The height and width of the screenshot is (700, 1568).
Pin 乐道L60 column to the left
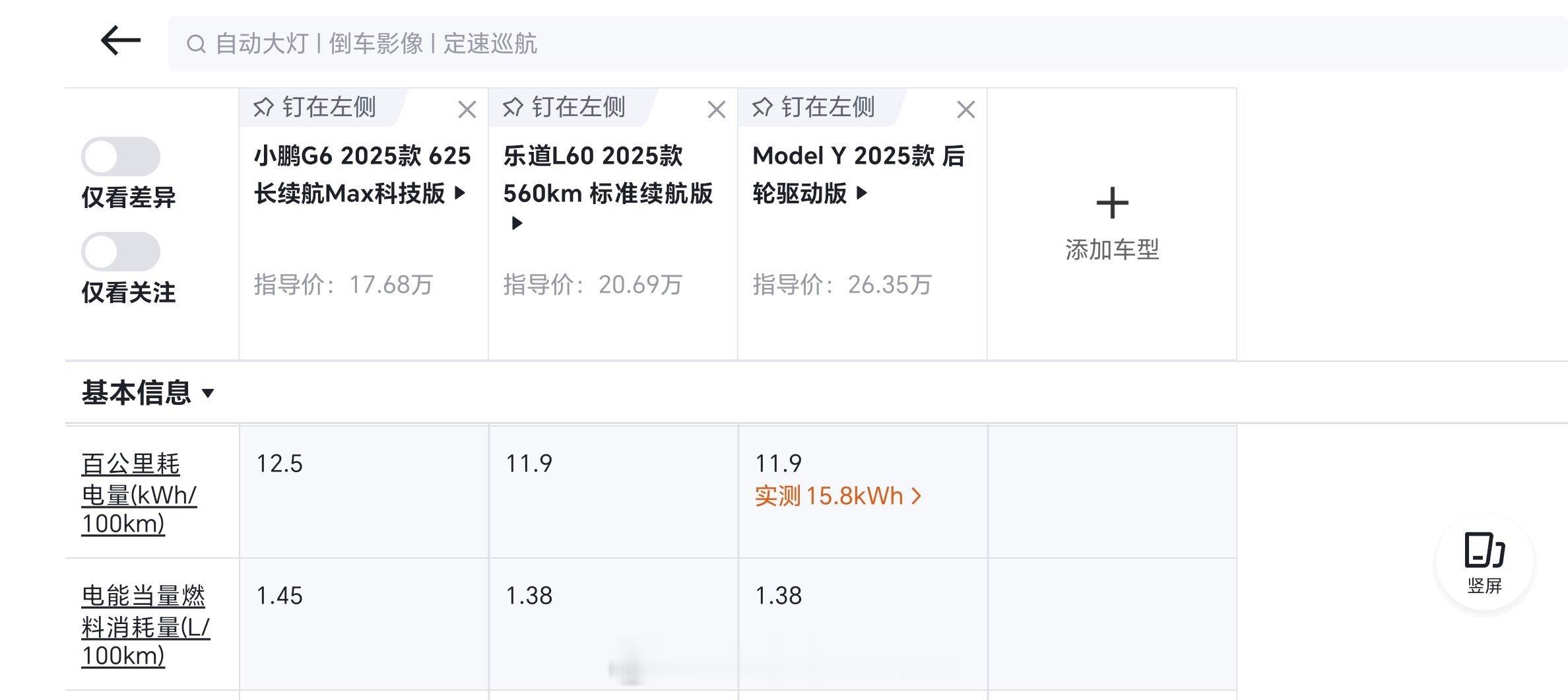pos(565,107)
